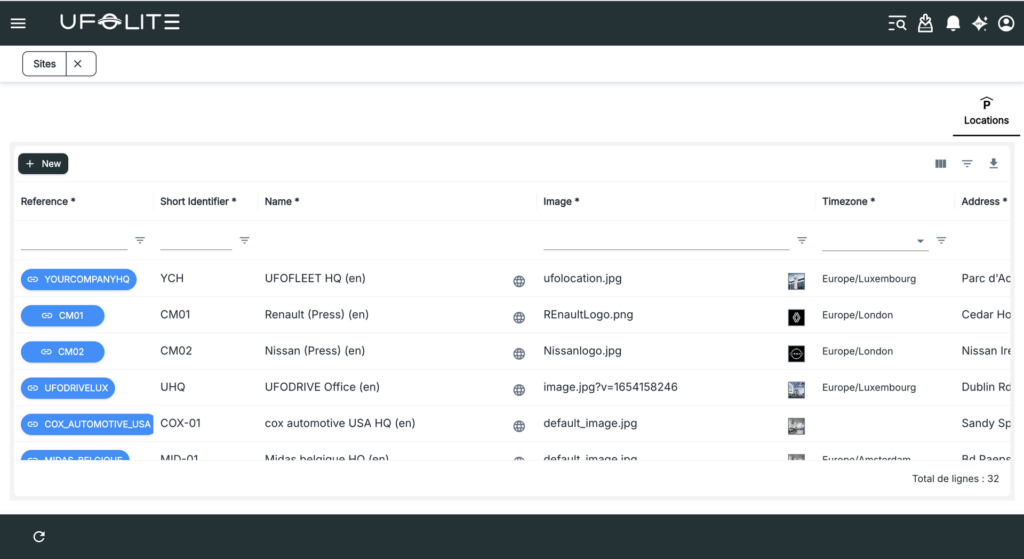Open the YOURCOMPANYHQ reference link
Viewport: 1024px width, 559px height.
(79, 279)
